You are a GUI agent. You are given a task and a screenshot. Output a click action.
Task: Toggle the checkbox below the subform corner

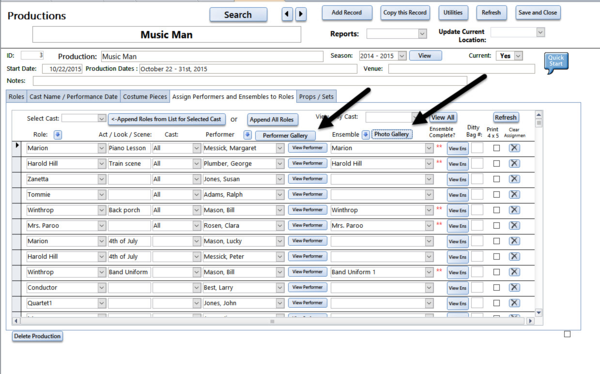(567, 334)
